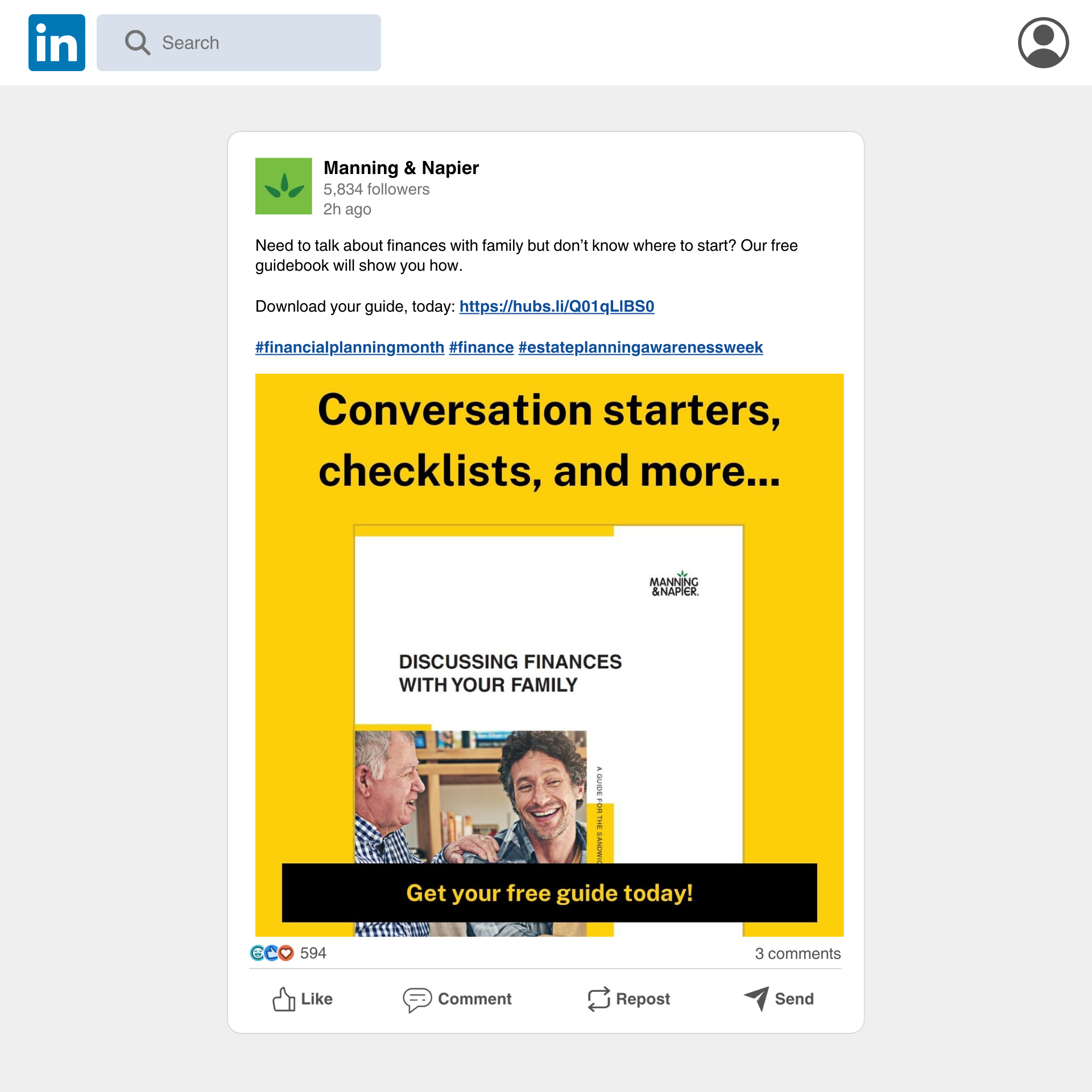Viewport: 1092px width, 1092px height.
Task: Open the #financialplanningmonth hashtag
Action: click(x=349, y=348)
